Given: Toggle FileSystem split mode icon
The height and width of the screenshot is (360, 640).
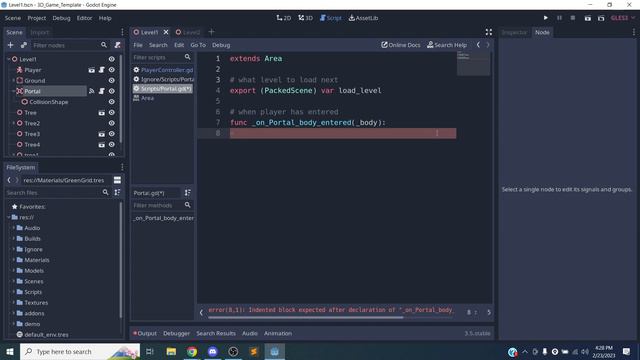Looking at the screenshot, I should point(118,180).
